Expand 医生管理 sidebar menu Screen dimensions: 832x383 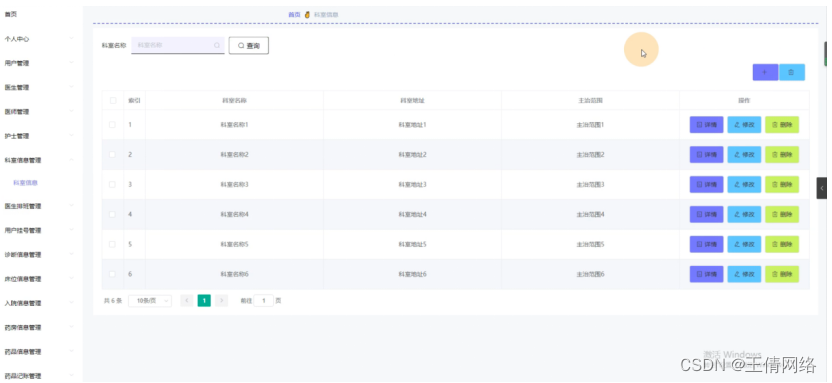[x=41, y=87]
